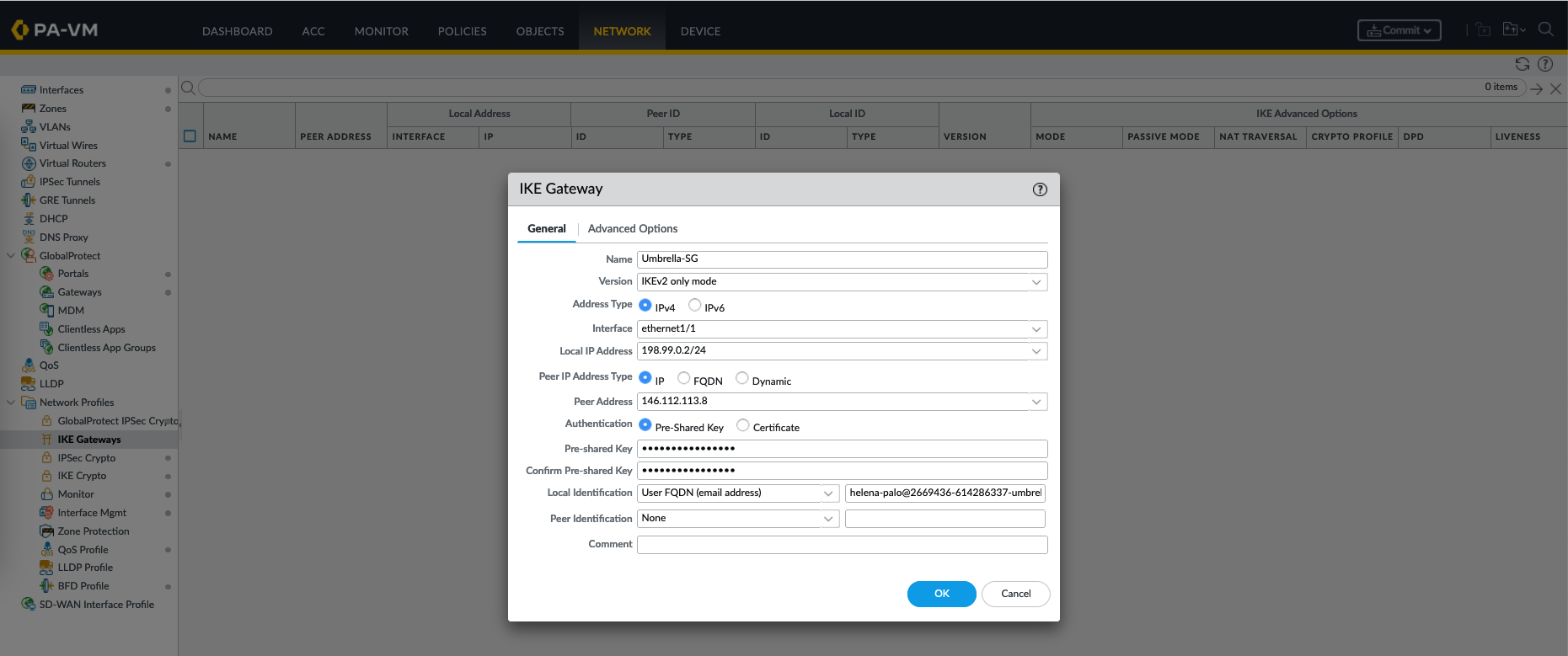Choose FQDN as peer IP address type
Viewport: 1568px width, 656px height.
684,379
